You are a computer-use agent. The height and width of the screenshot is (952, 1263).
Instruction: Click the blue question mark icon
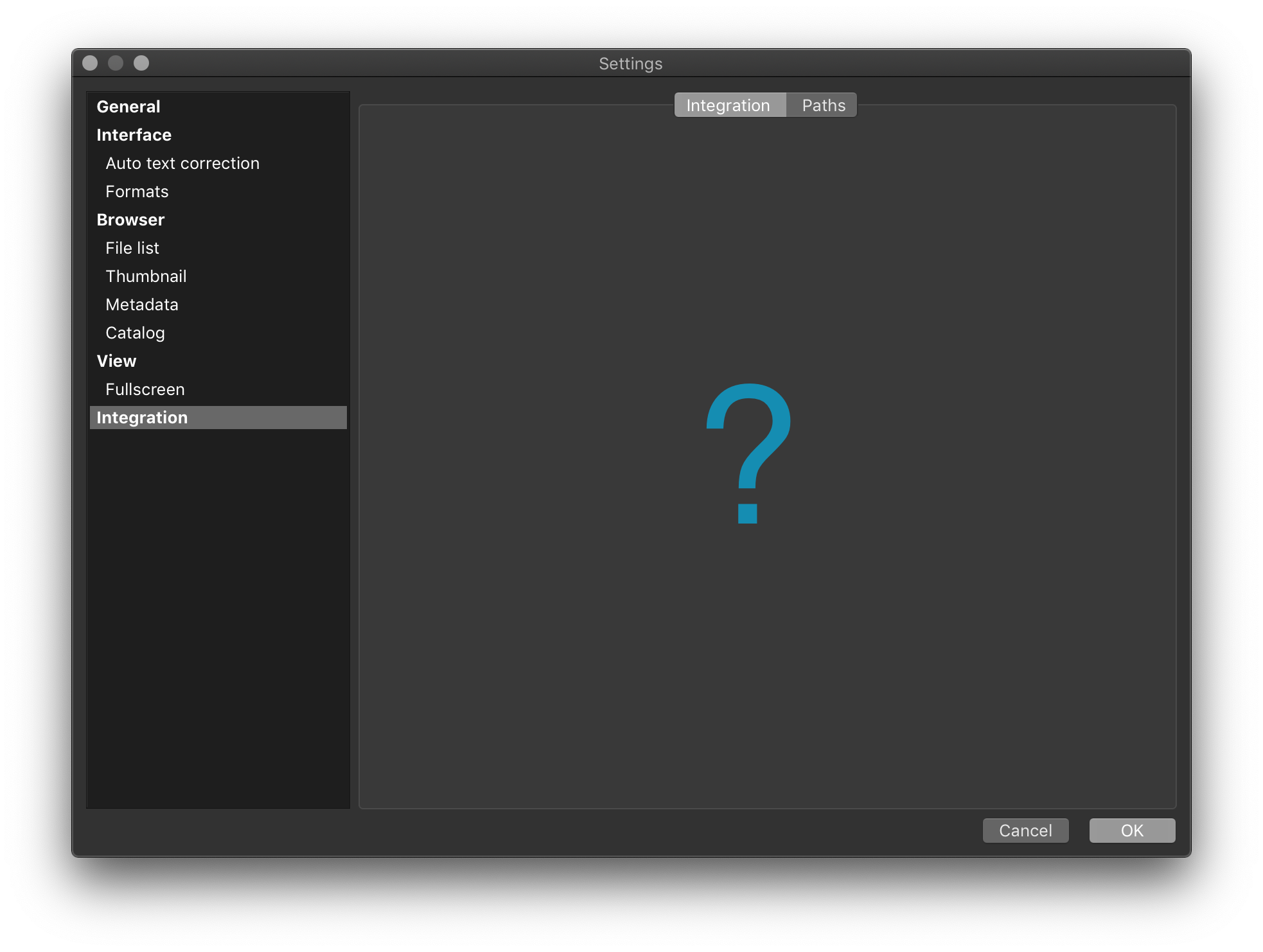[x=749, y=453]
